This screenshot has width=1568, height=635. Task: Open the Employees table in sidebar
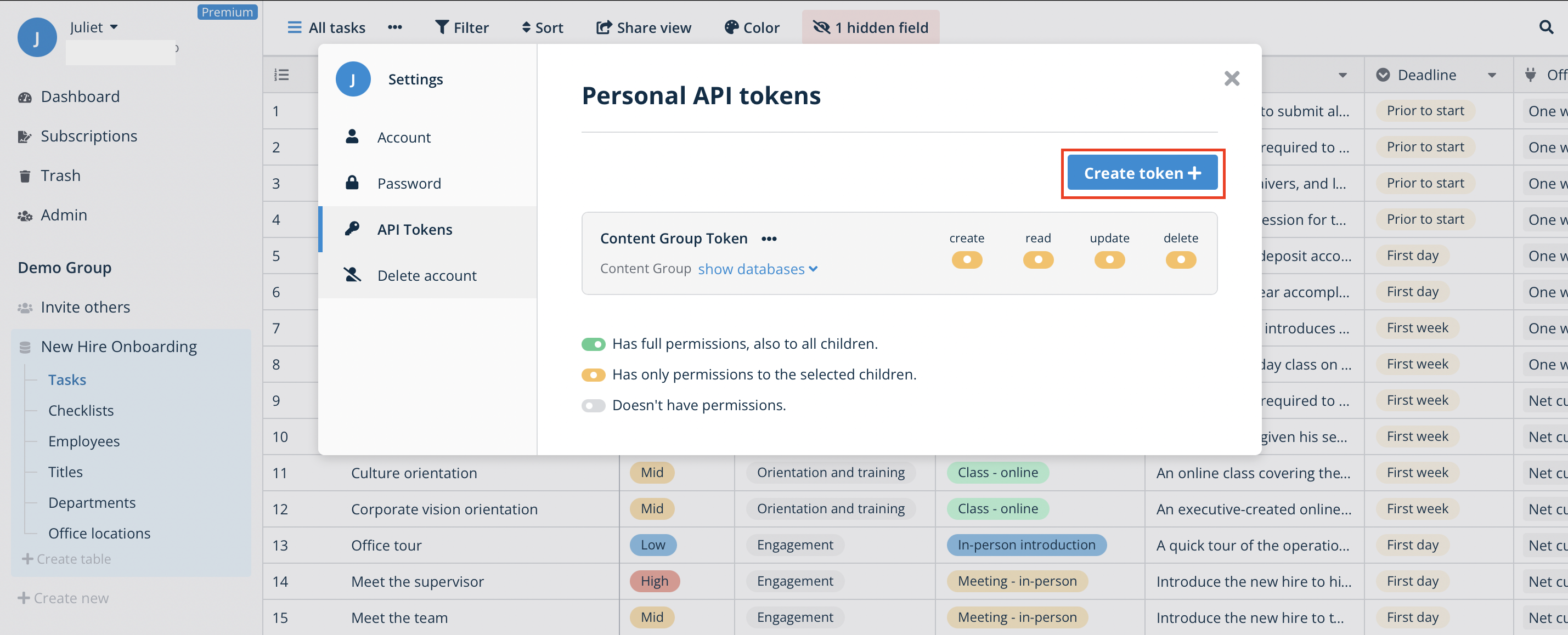(x=84, y=441)
